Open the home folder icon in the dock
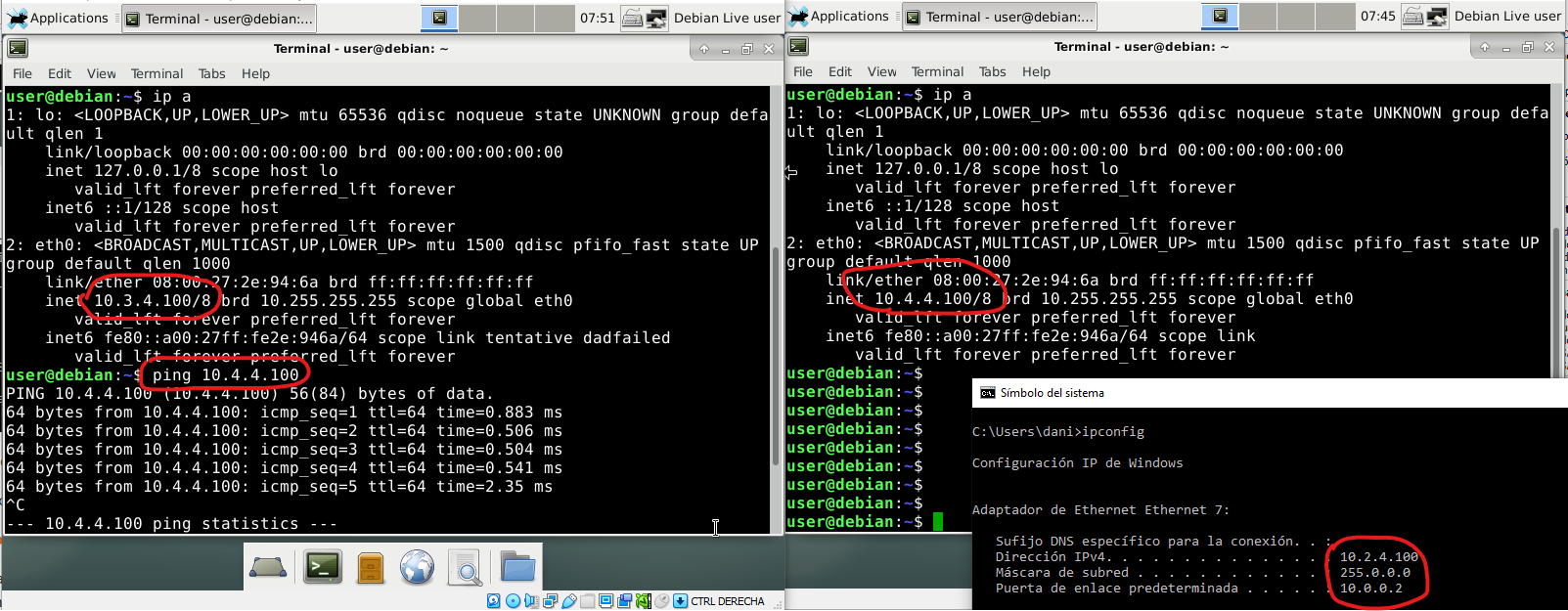This screenshot has height=611, width=1568. [x=517, y=567]
